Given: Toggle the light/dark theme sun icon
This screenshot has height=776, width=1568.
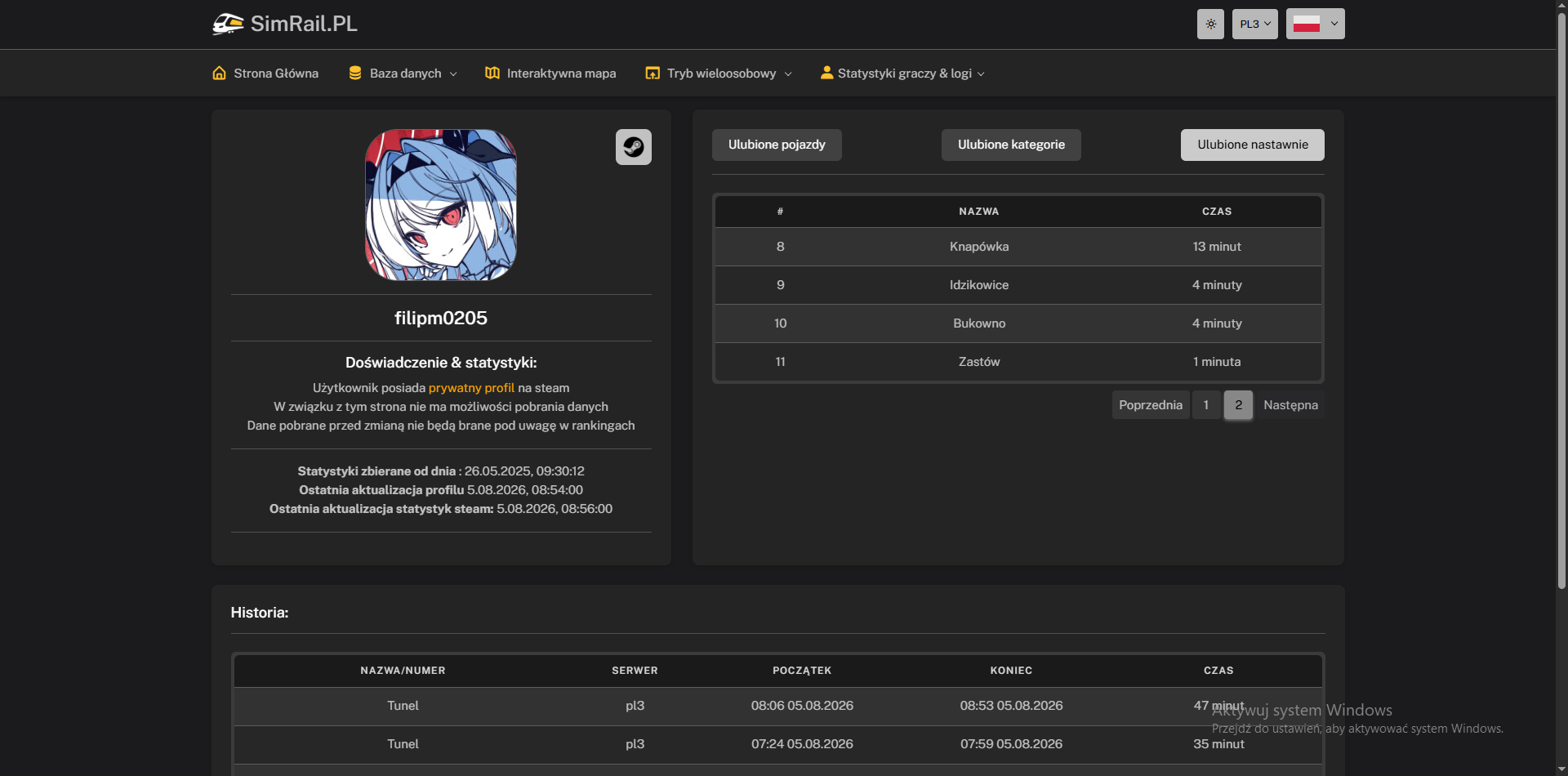Looking at the screenshot, I should point(1210,24).
